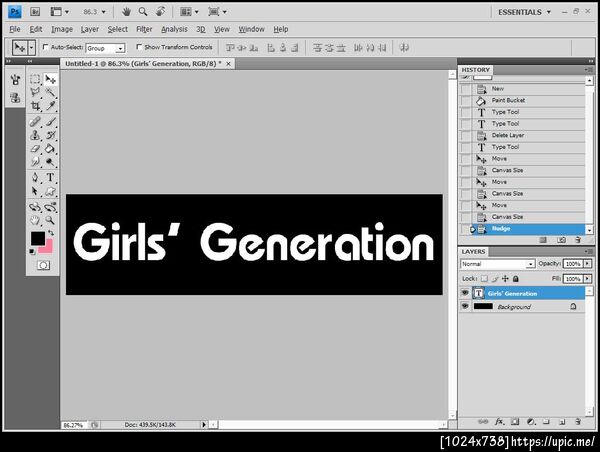Select the History Brush tool
600x452 pixels.
tap(50, 135)
